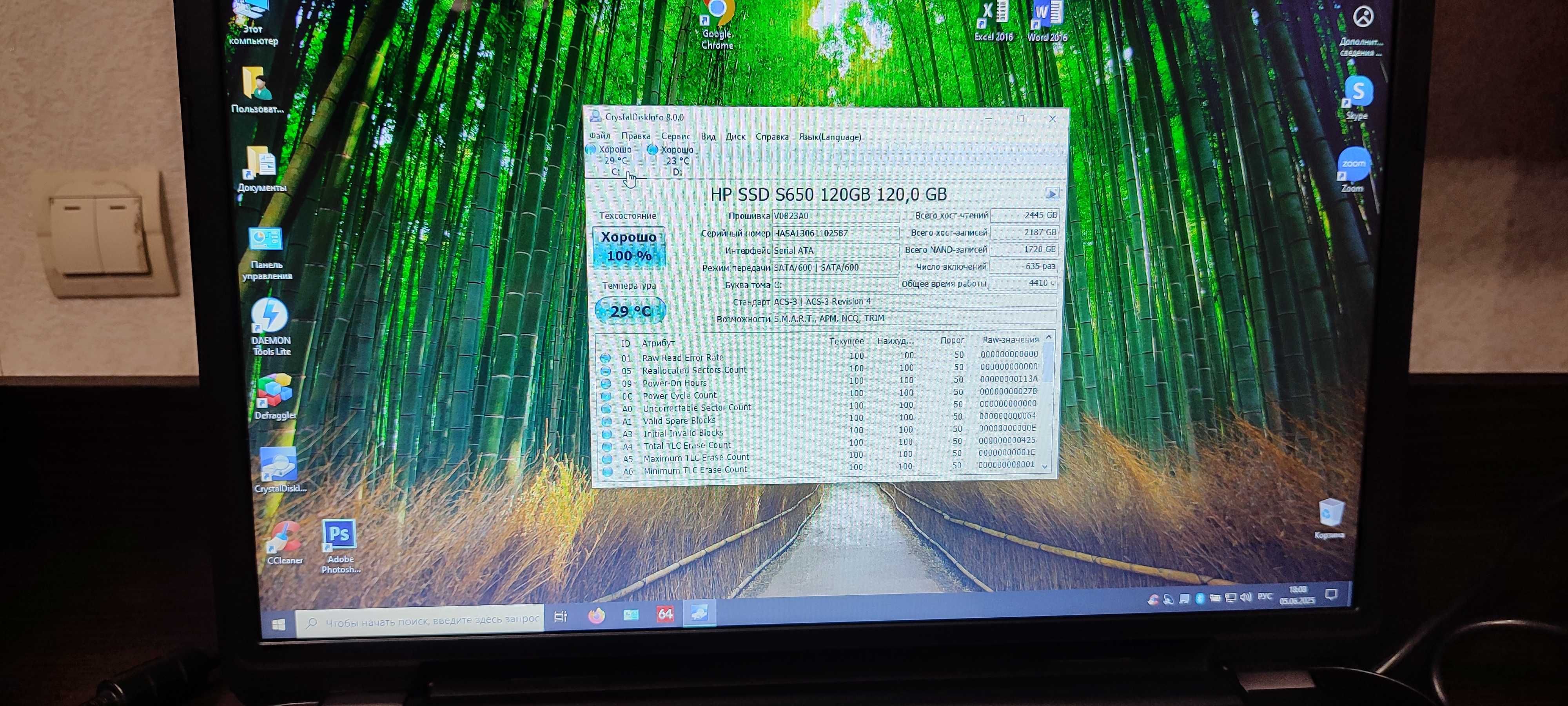This screenshot has height=706, width=1568.
Task: Click scroll-up arrow of attribute list
Action: [x=1048, y=337]
